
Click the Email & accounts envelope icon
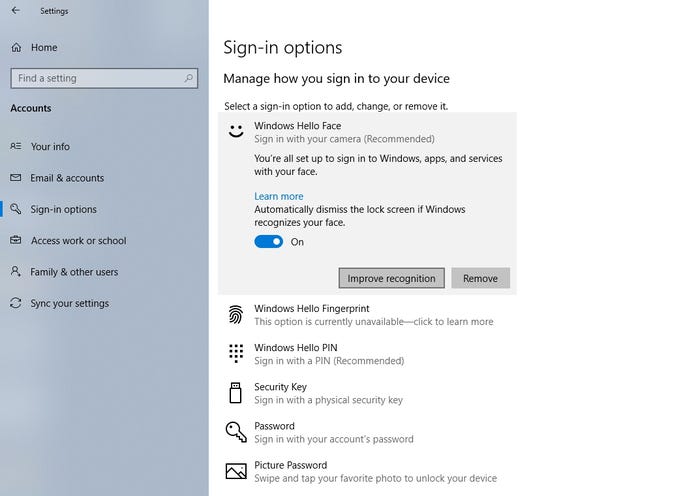16,178
